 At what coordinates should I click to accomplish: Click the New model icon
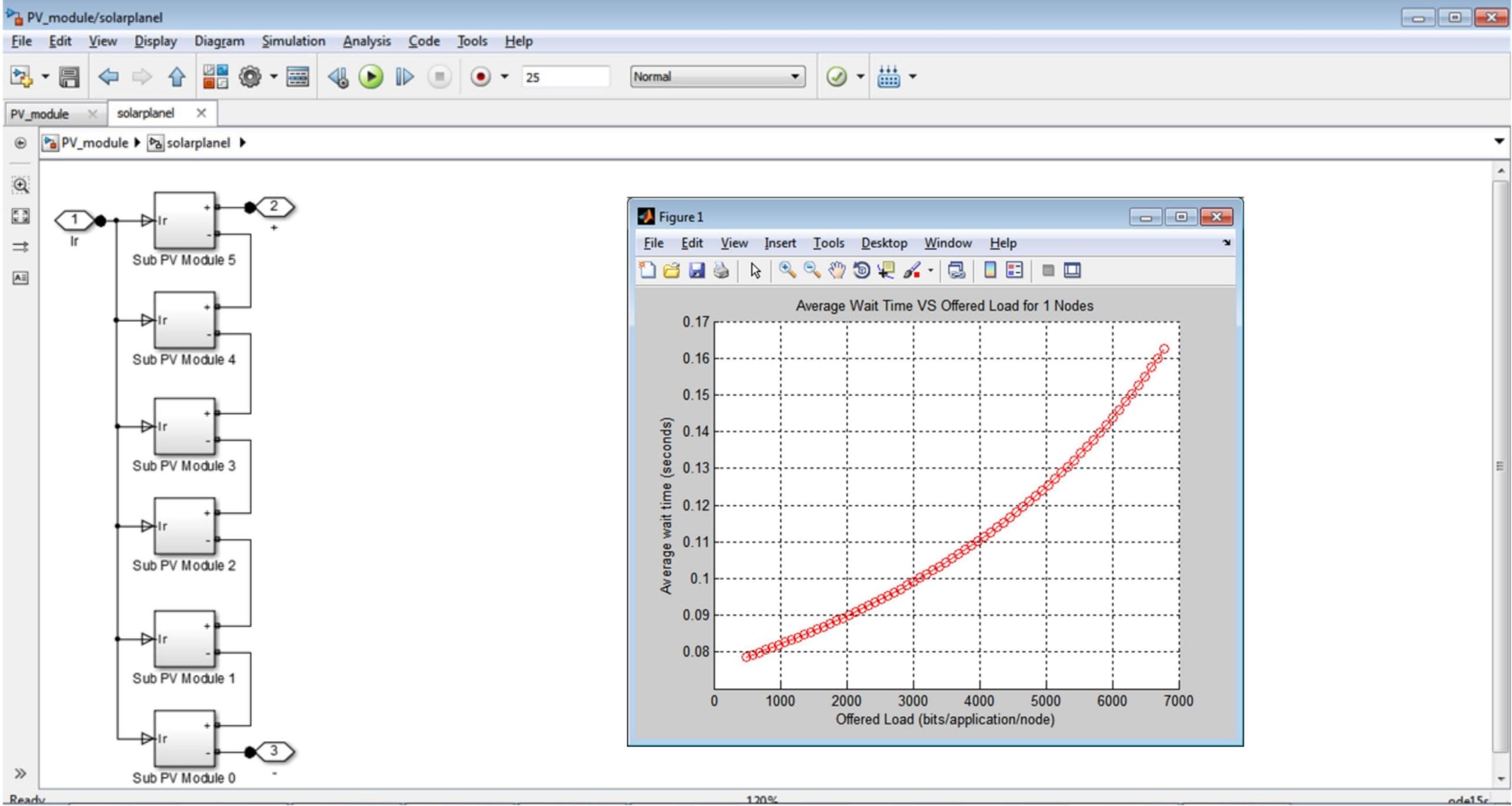(x=21, y=77)
